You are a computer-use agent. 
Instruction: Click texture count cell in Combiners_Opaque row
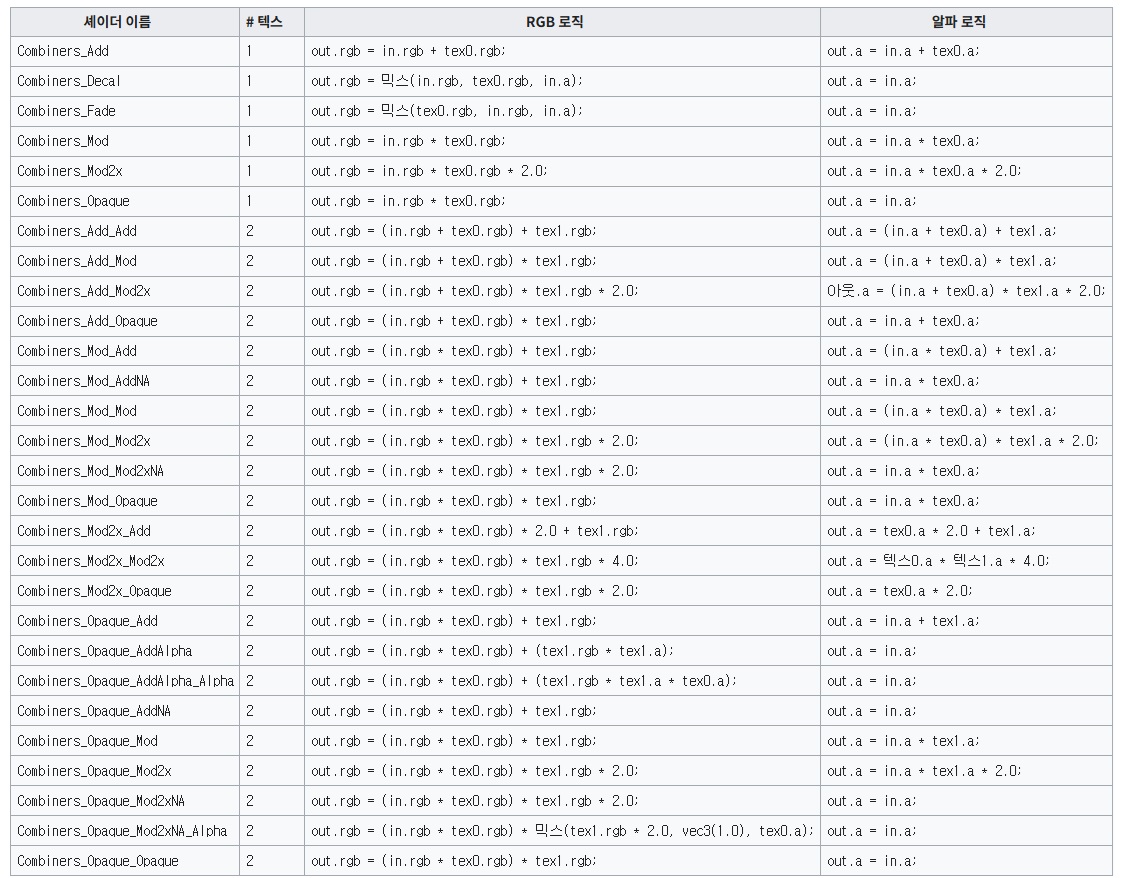coord(249,201)
